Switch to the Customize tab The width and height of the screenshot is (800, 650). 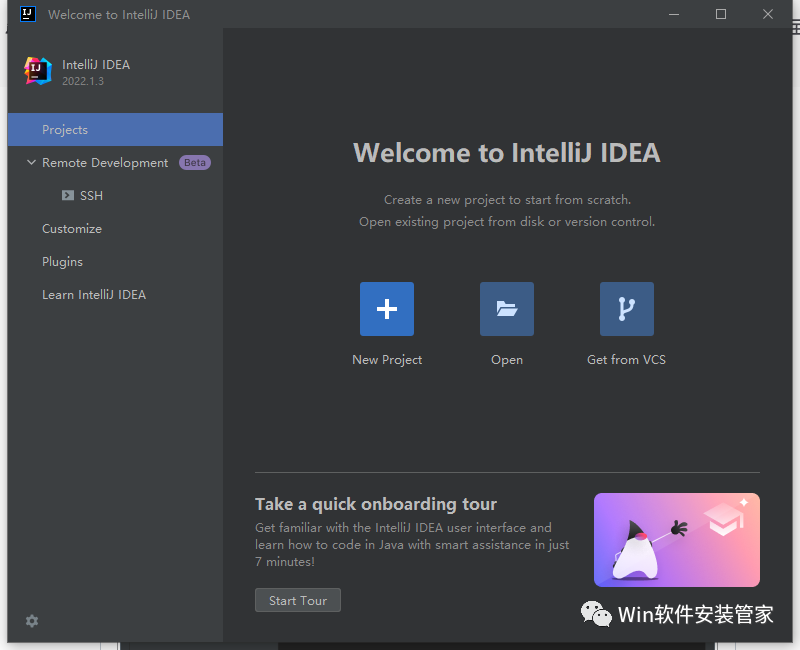point(115,229)
